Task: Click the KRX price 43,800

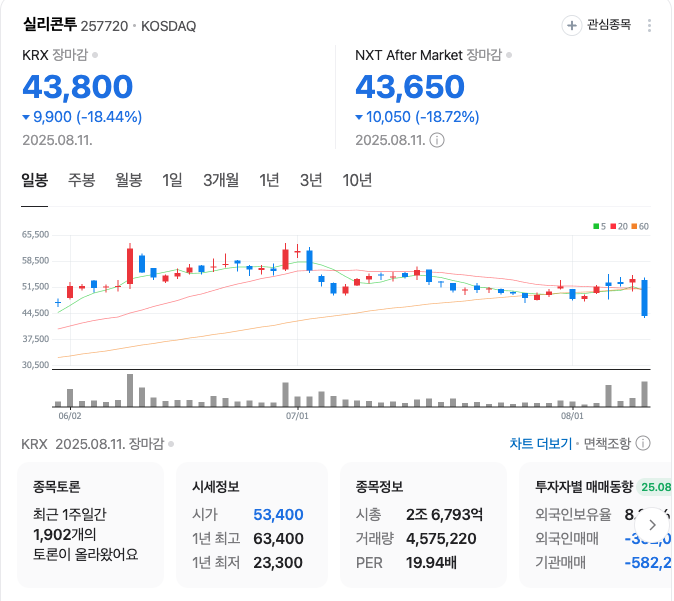Action: click(78, 87)
